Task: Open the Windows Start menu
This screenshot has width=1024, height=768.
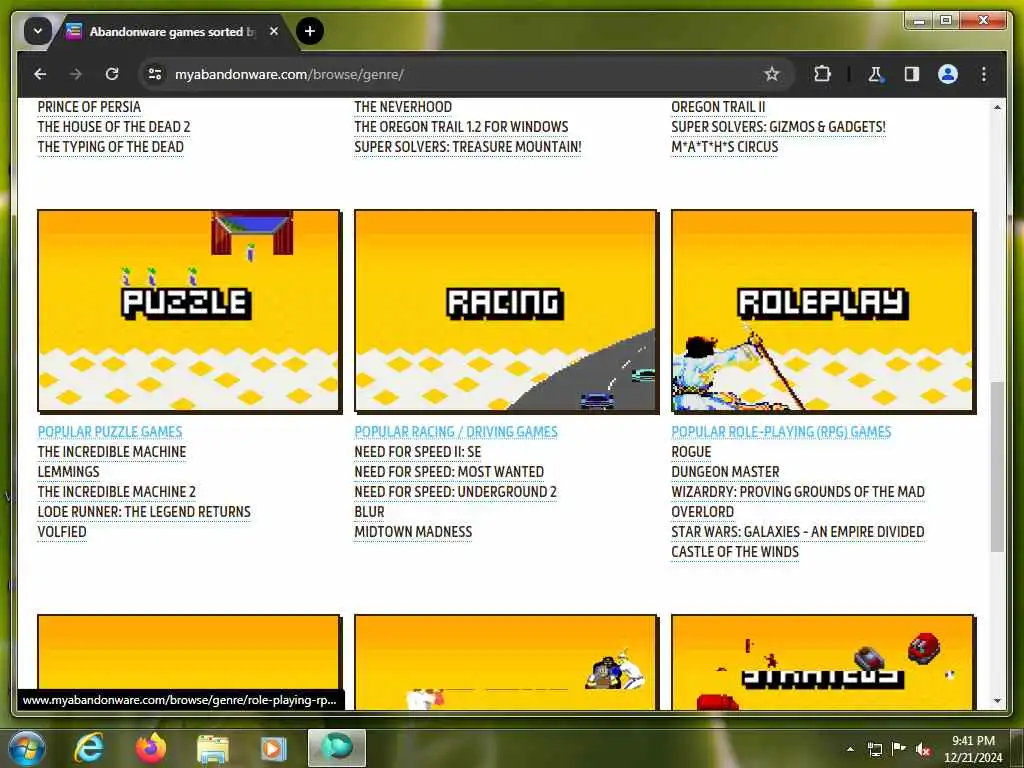Action: click(27, 748)
